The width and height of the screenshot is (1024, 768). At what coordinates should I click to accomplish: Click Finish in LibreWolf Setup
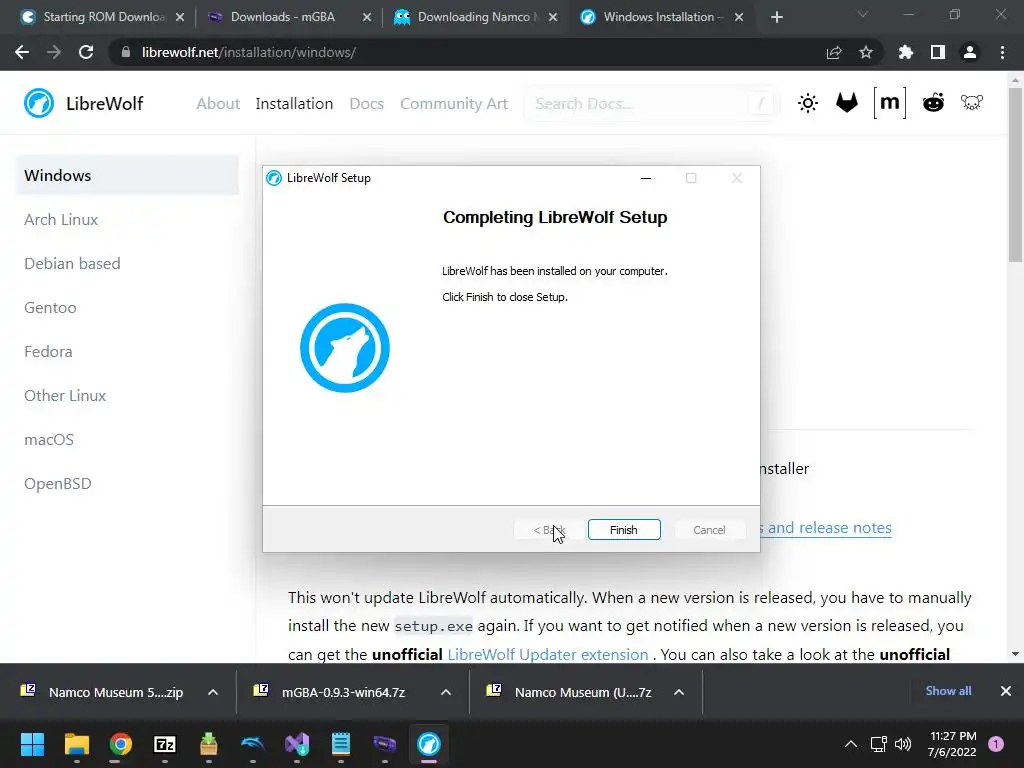(624, 530)
